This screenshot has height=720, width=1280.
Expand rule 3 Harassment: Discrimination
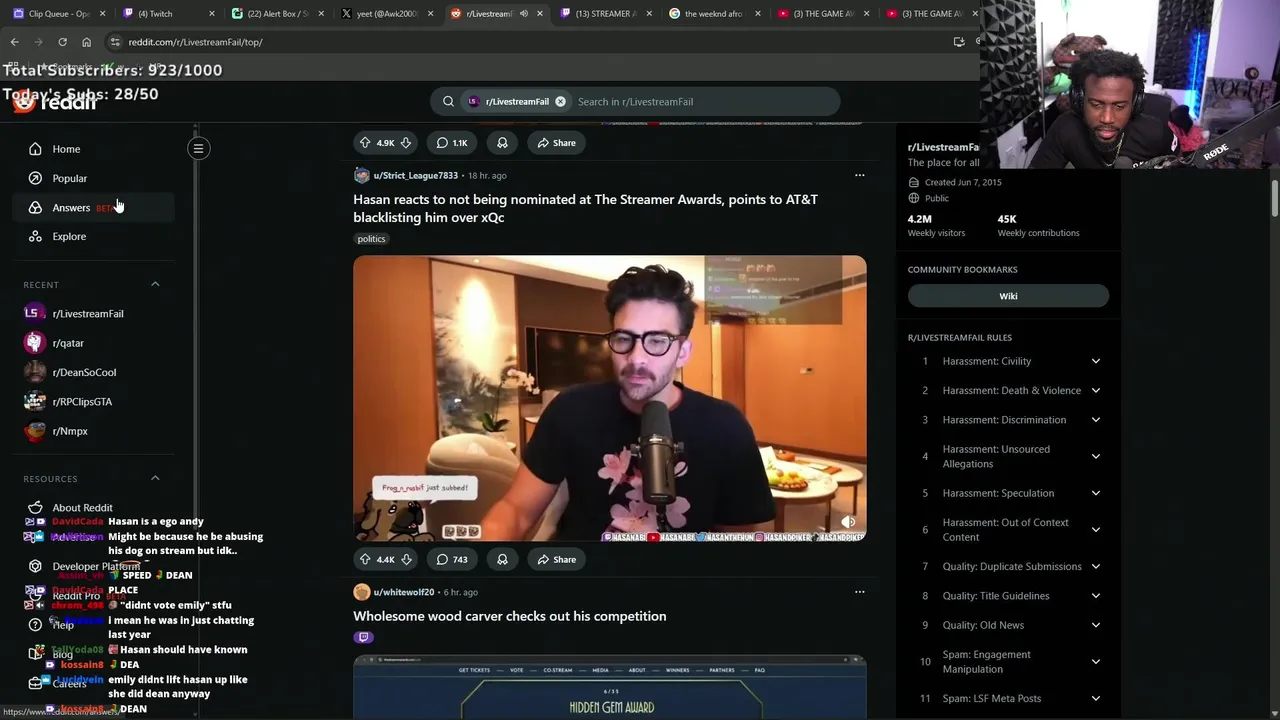(1095, 420)
